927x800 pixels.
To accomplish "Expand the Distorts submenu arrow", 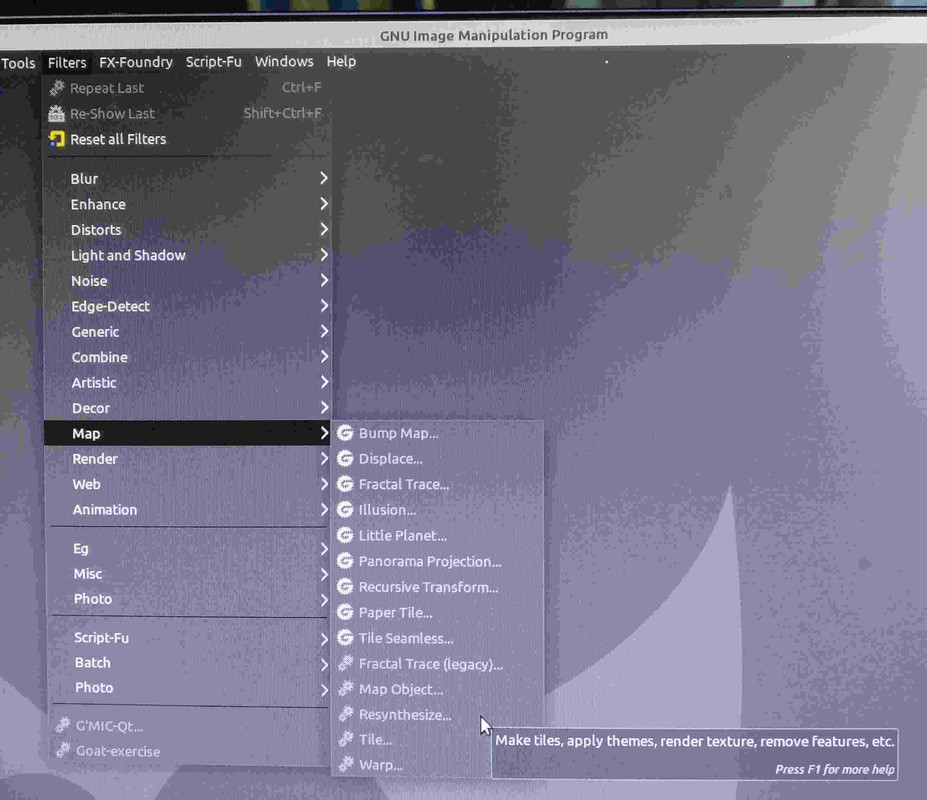I will 323,229.
